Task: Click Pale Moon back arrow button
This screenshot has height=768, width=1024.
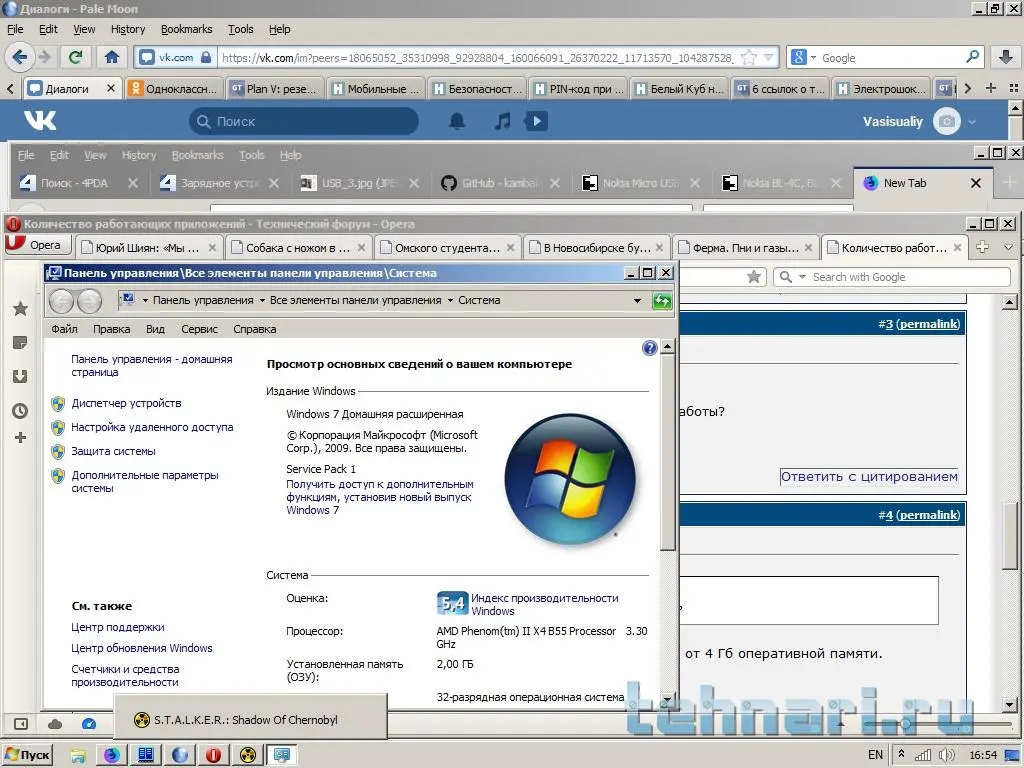Action: tap(19, 57)
